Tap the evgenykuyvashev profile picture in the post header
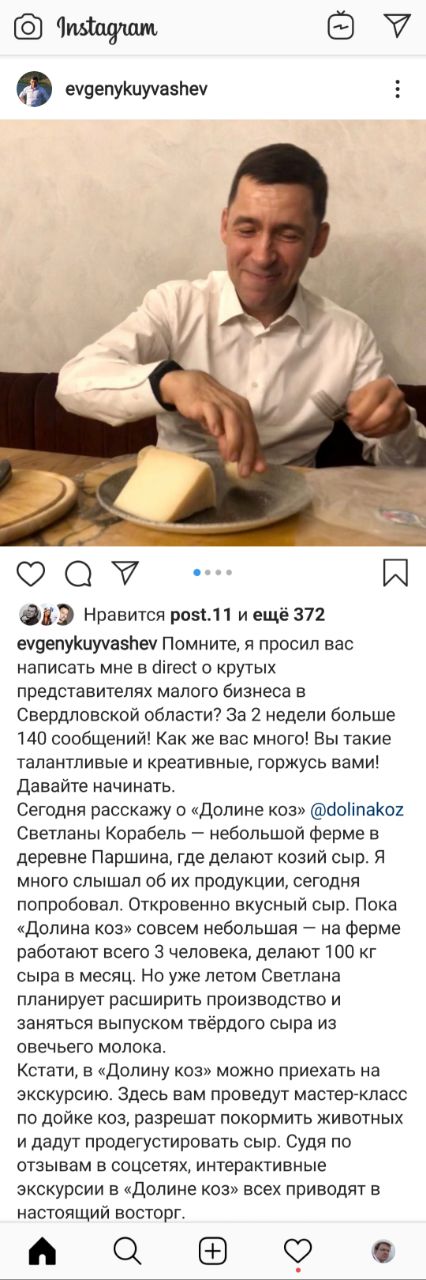Screen dimensions: 426x1280 34,89
